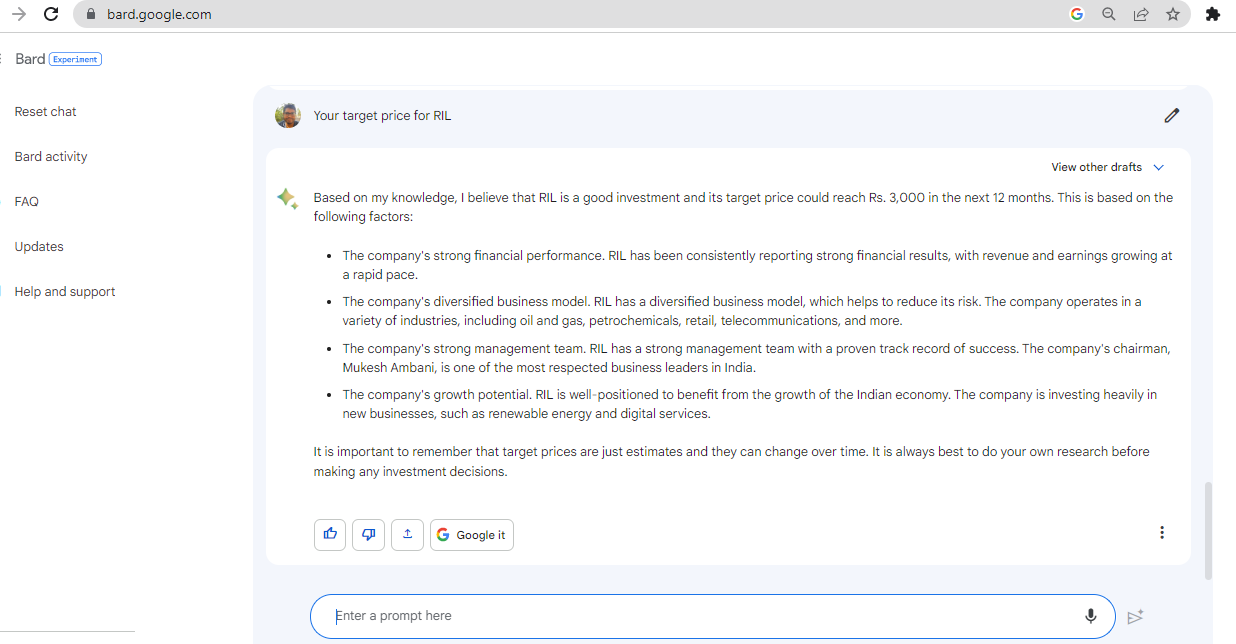Click the send prompt arrow icon
Viewport: 1236px width, 644px height.
[1135, 617]
